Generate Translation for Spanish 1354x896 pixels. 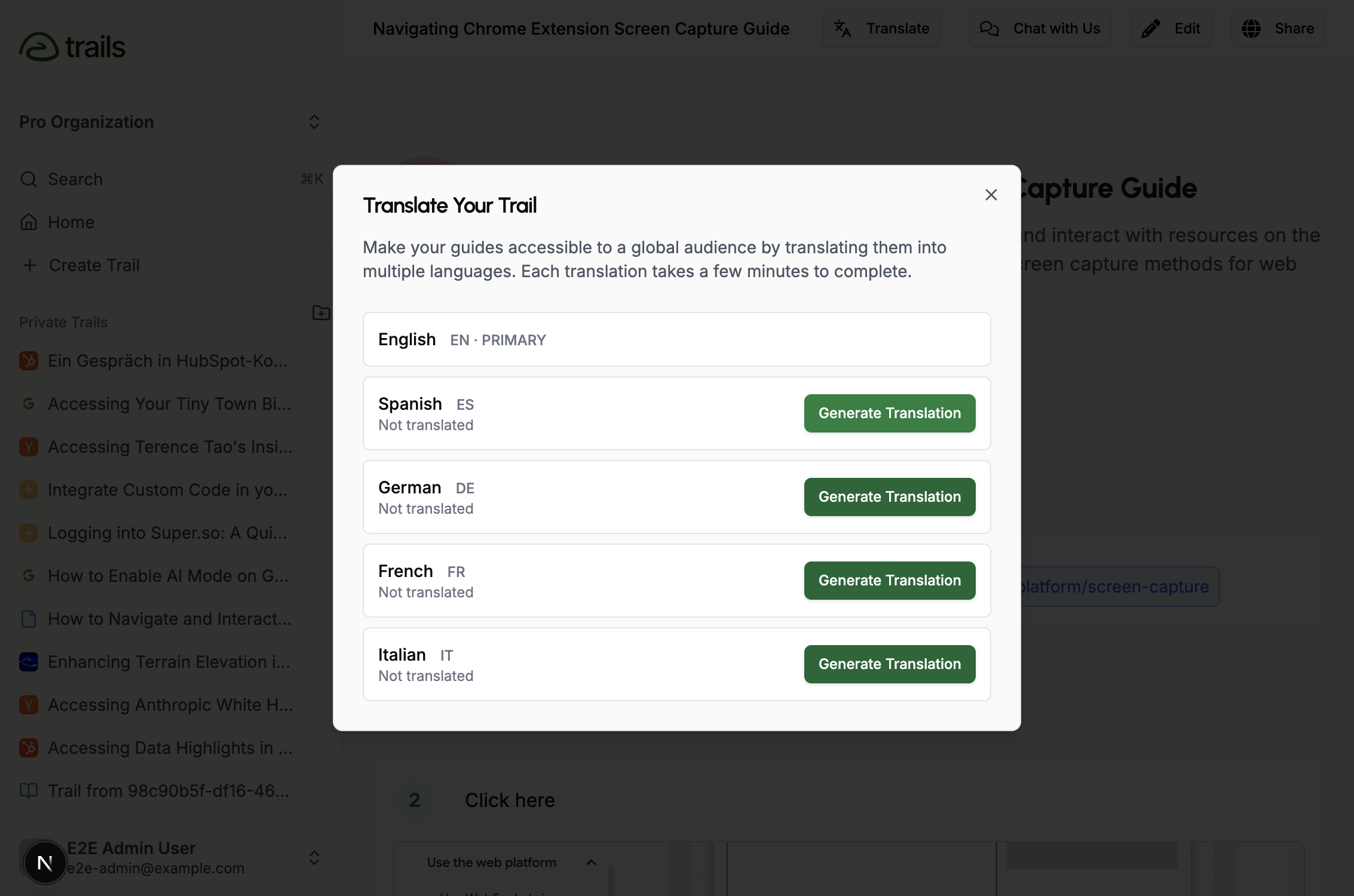pos(889,413)
